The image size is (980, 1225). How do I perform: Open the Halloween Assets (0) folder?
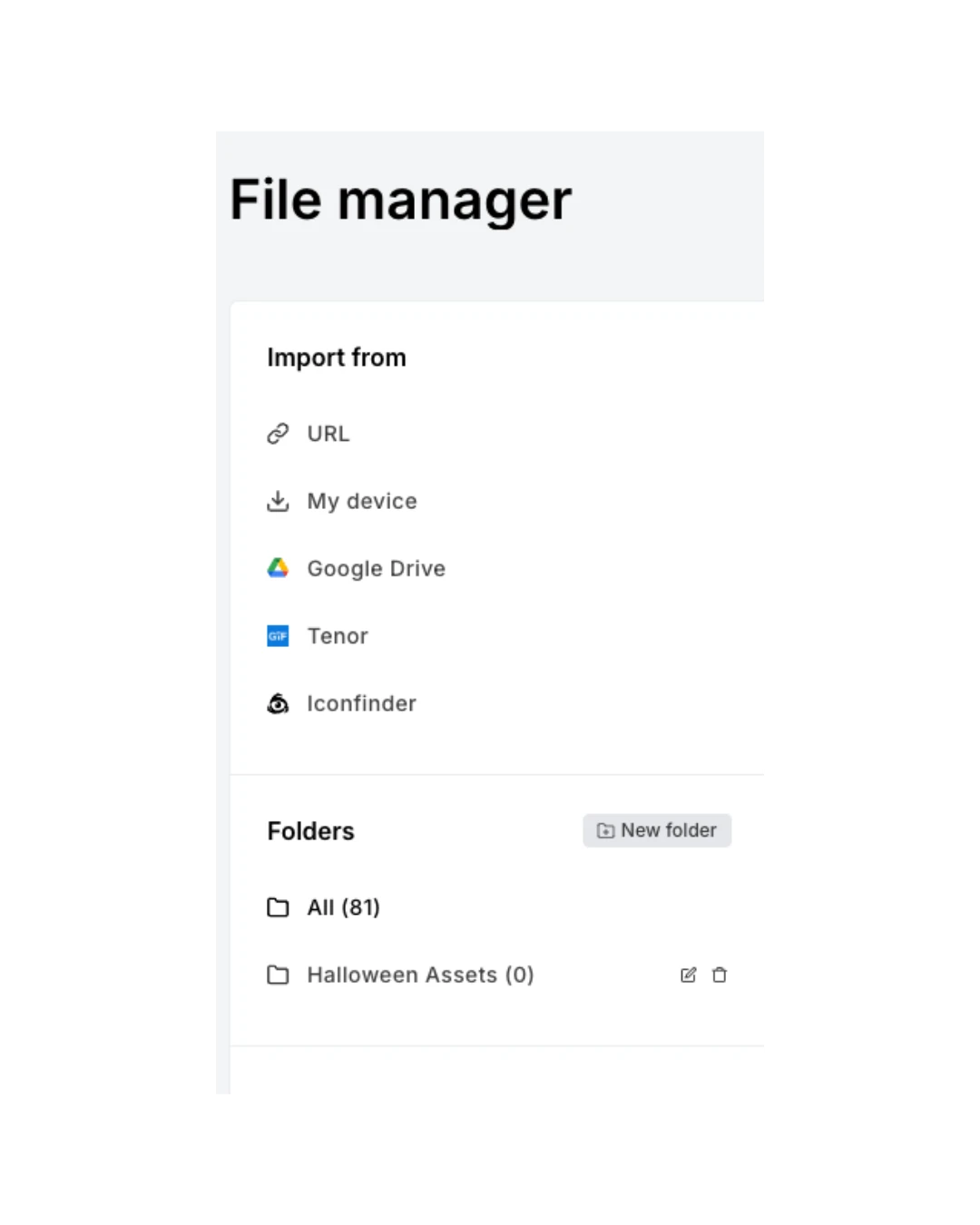point(420,975)
